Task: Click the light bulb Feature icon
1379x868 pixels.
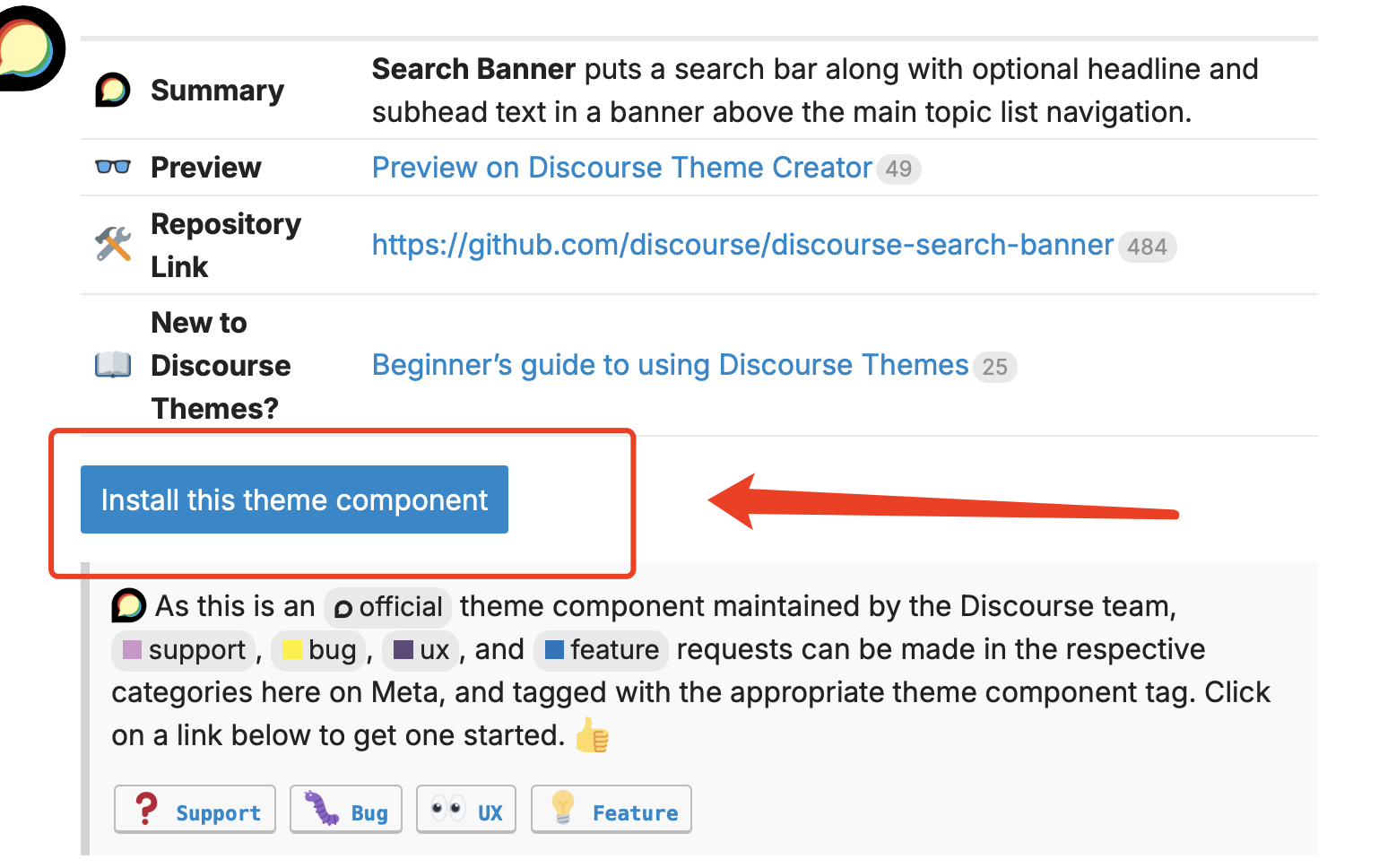Action: coord(562,808)
